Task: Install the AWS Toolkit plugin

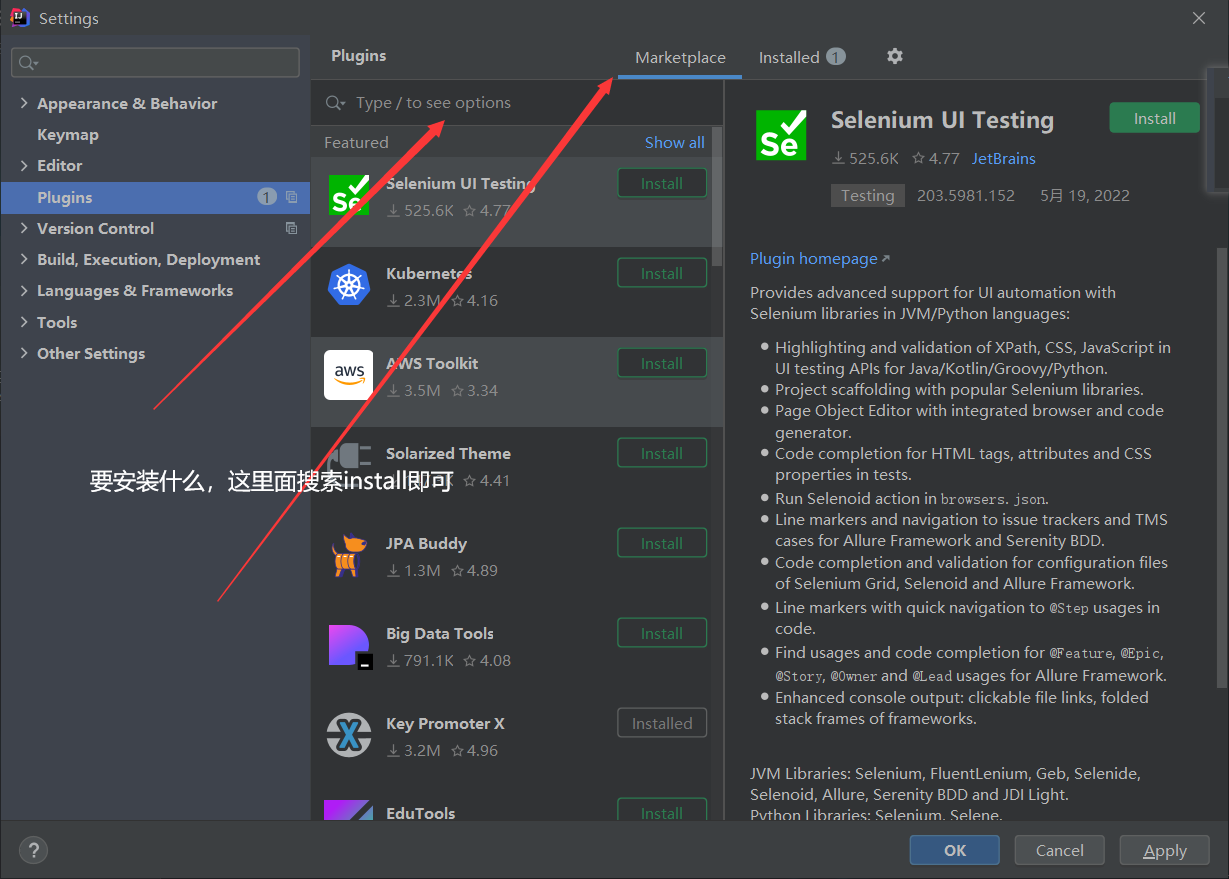Action: coord(662,363)
